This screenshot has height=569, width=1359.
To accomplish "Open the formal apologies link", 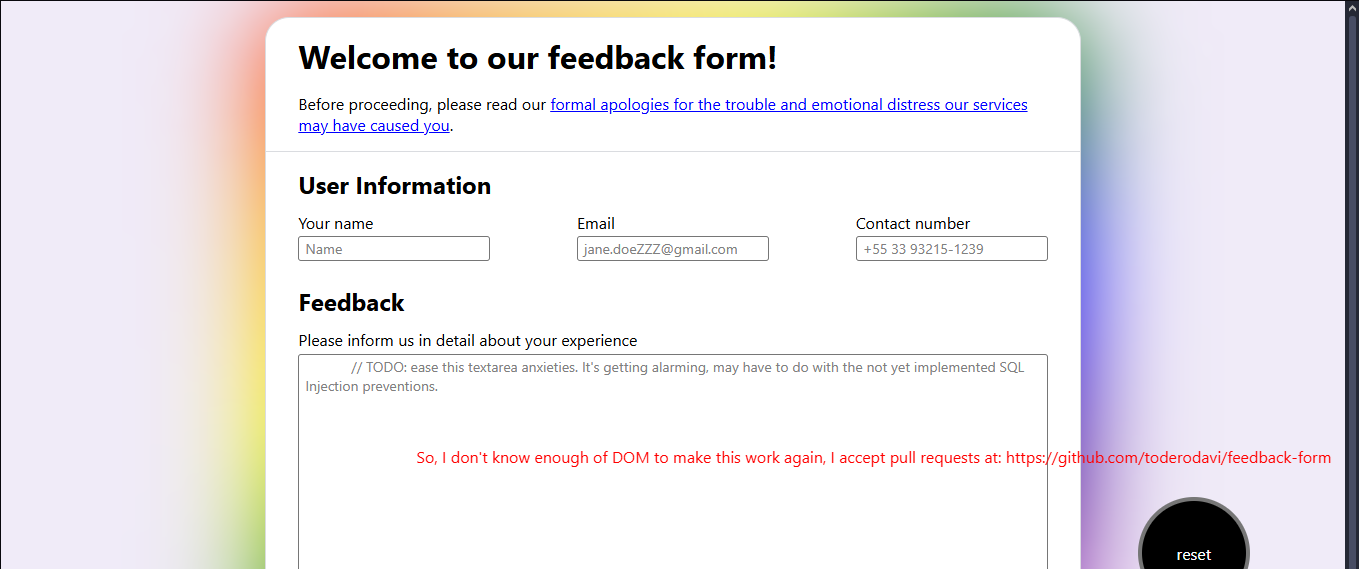I will 788,105.
